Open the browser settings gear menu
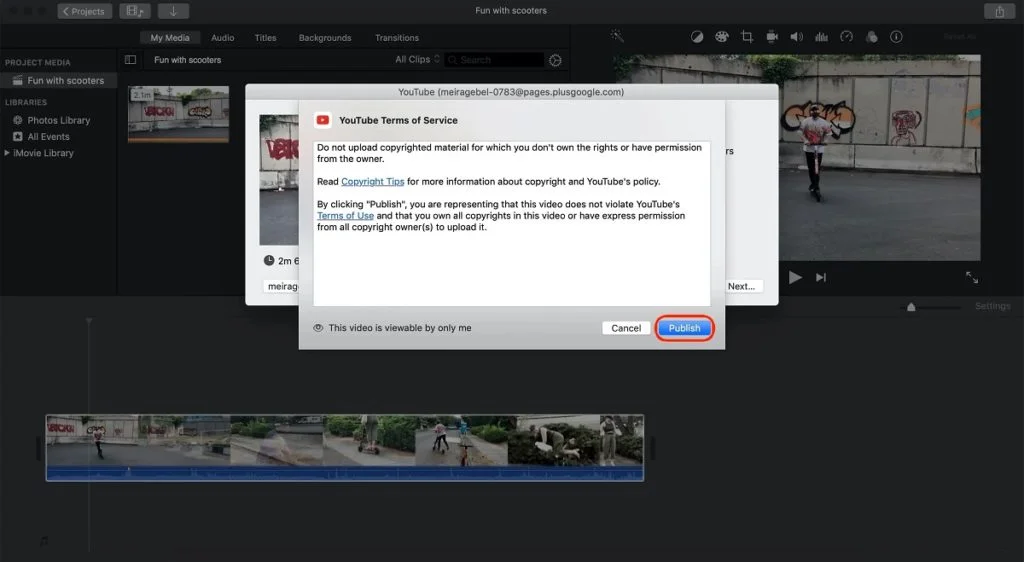 click(556, 60)
